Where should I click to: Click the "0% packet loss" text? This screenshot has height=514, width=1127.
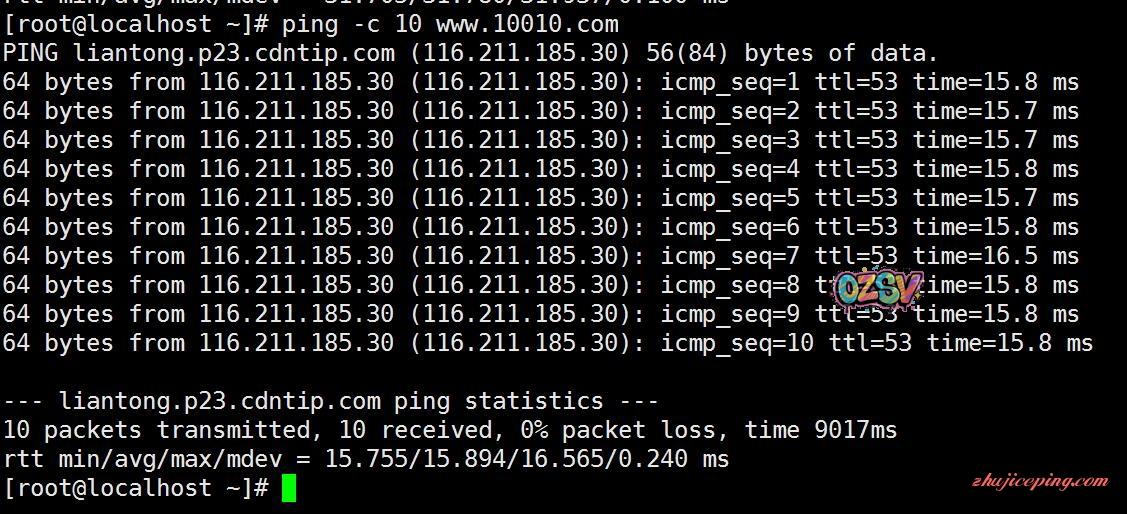coord(618,430)
